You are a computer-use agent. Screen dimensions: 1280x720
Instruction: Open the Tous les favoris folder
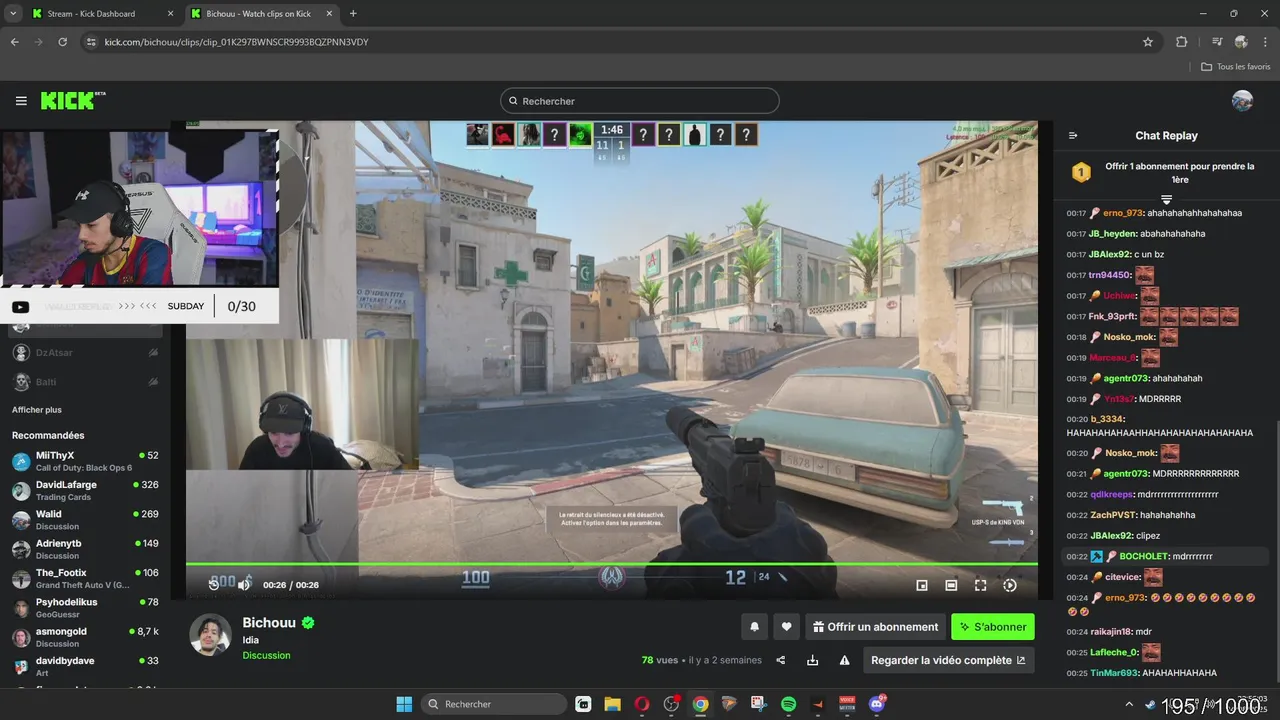coord(1236,67)
